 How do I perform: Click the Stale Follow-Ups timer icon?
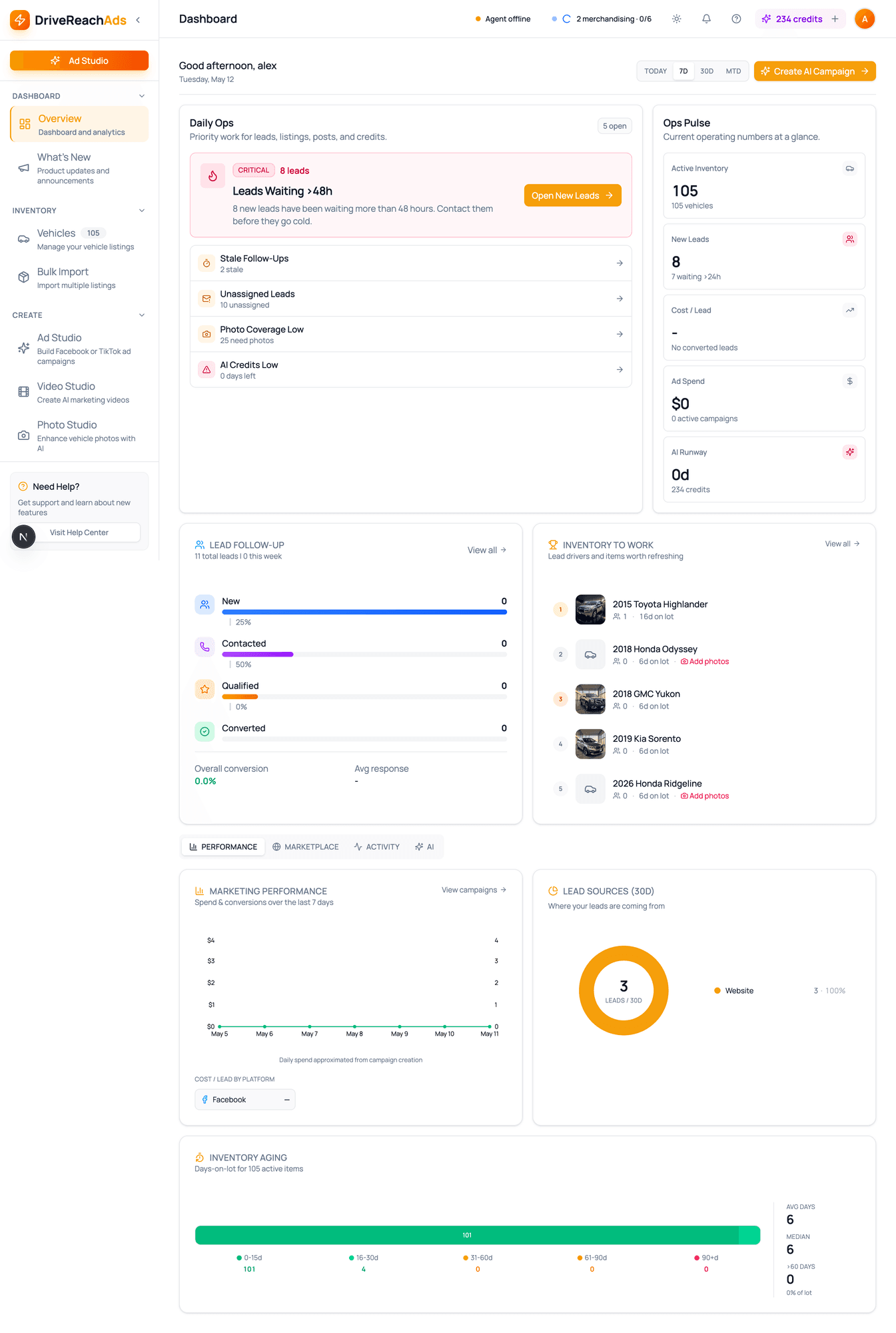tap(207, 263)
